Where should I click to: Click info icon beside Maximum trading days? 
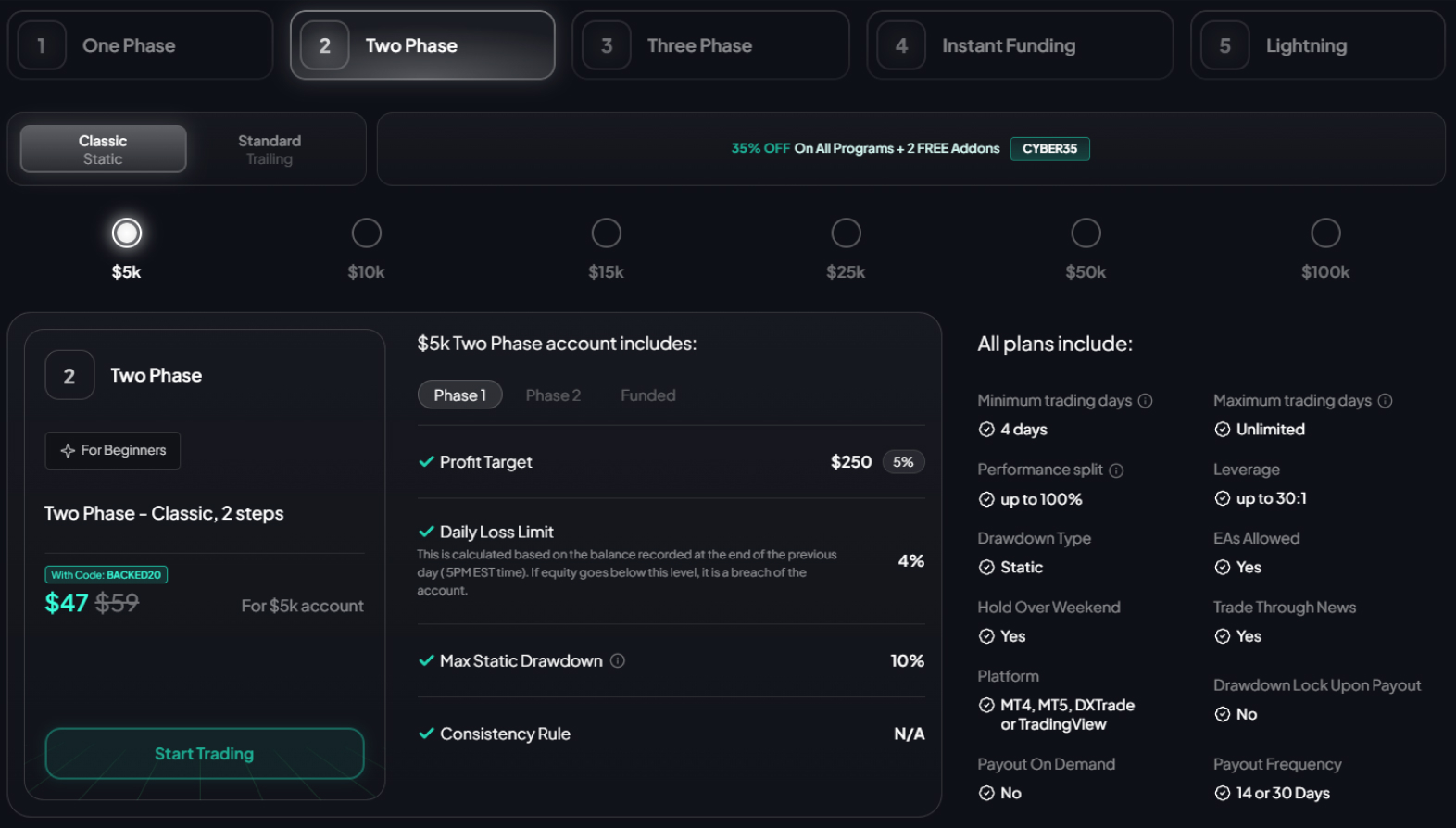coord(1385,401)
